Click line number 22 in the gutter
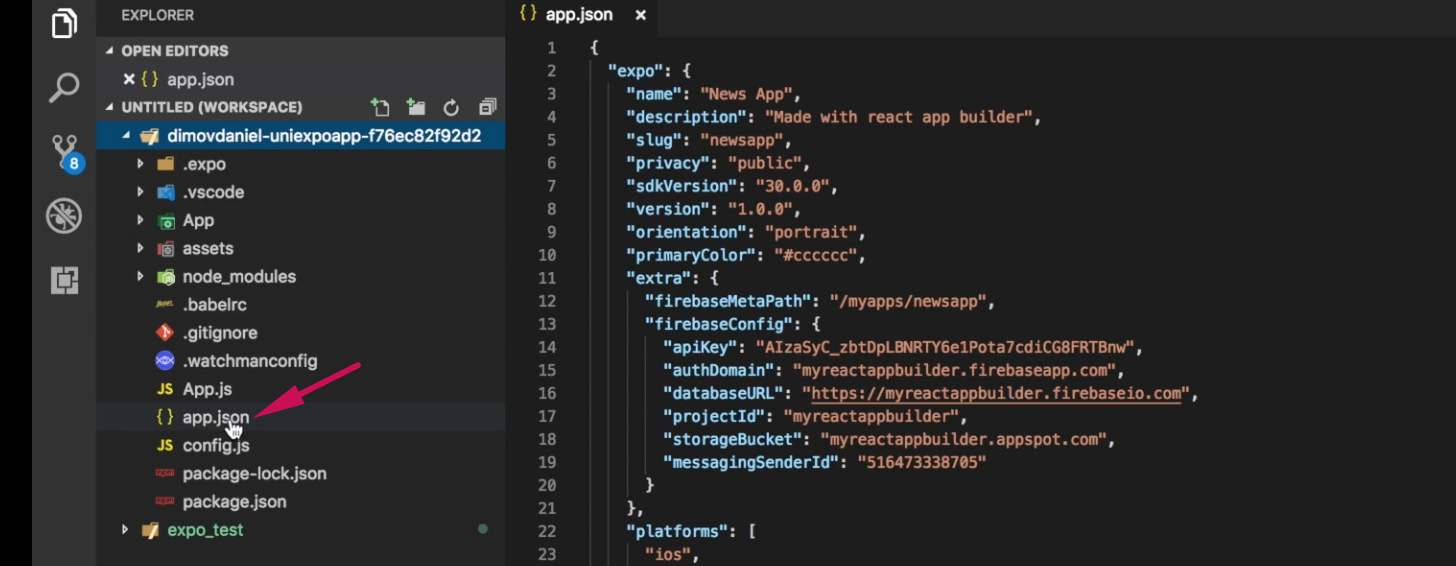 click(x=547, y=531)
